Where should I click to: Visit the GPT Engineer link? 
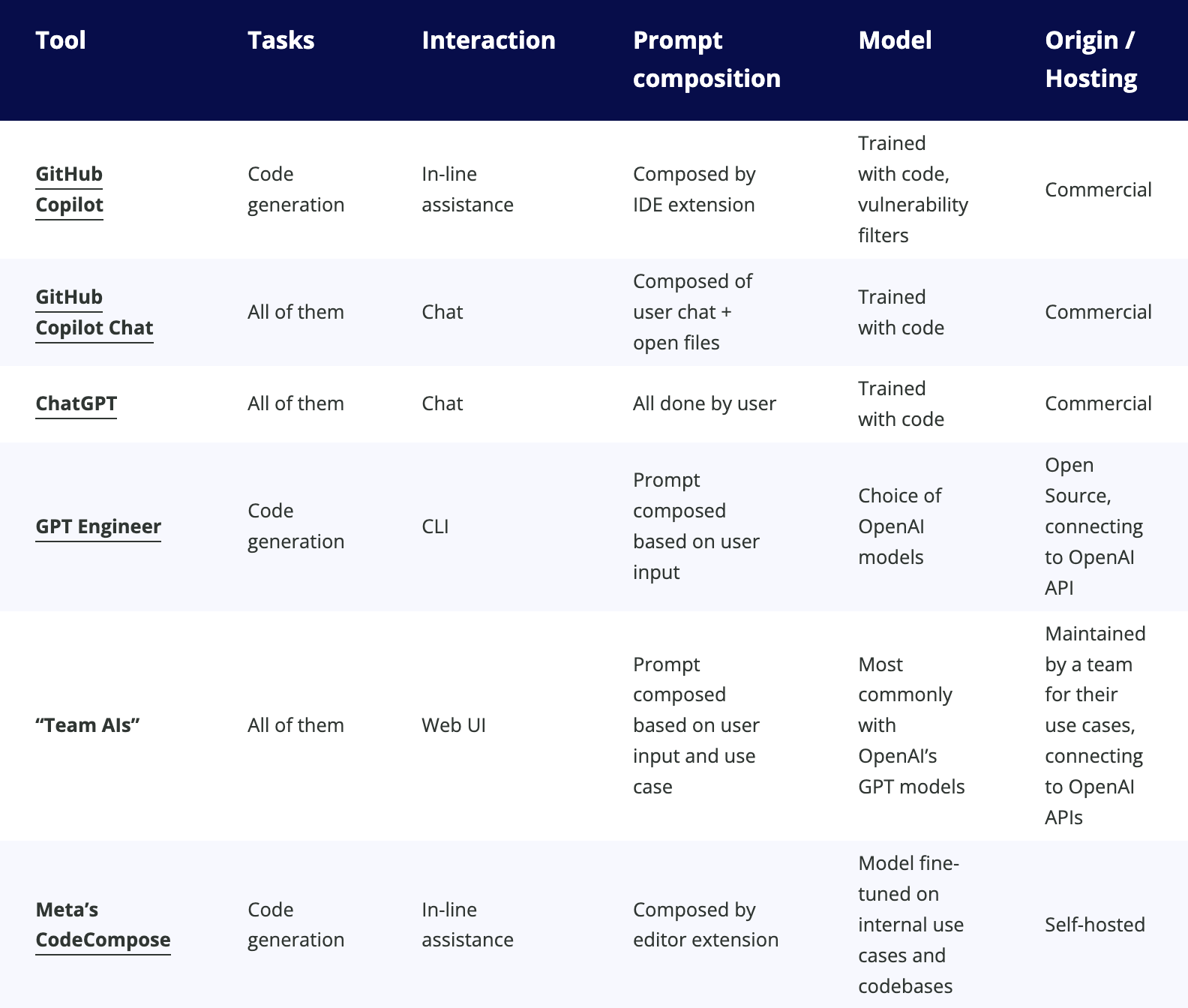click(98, 526)
